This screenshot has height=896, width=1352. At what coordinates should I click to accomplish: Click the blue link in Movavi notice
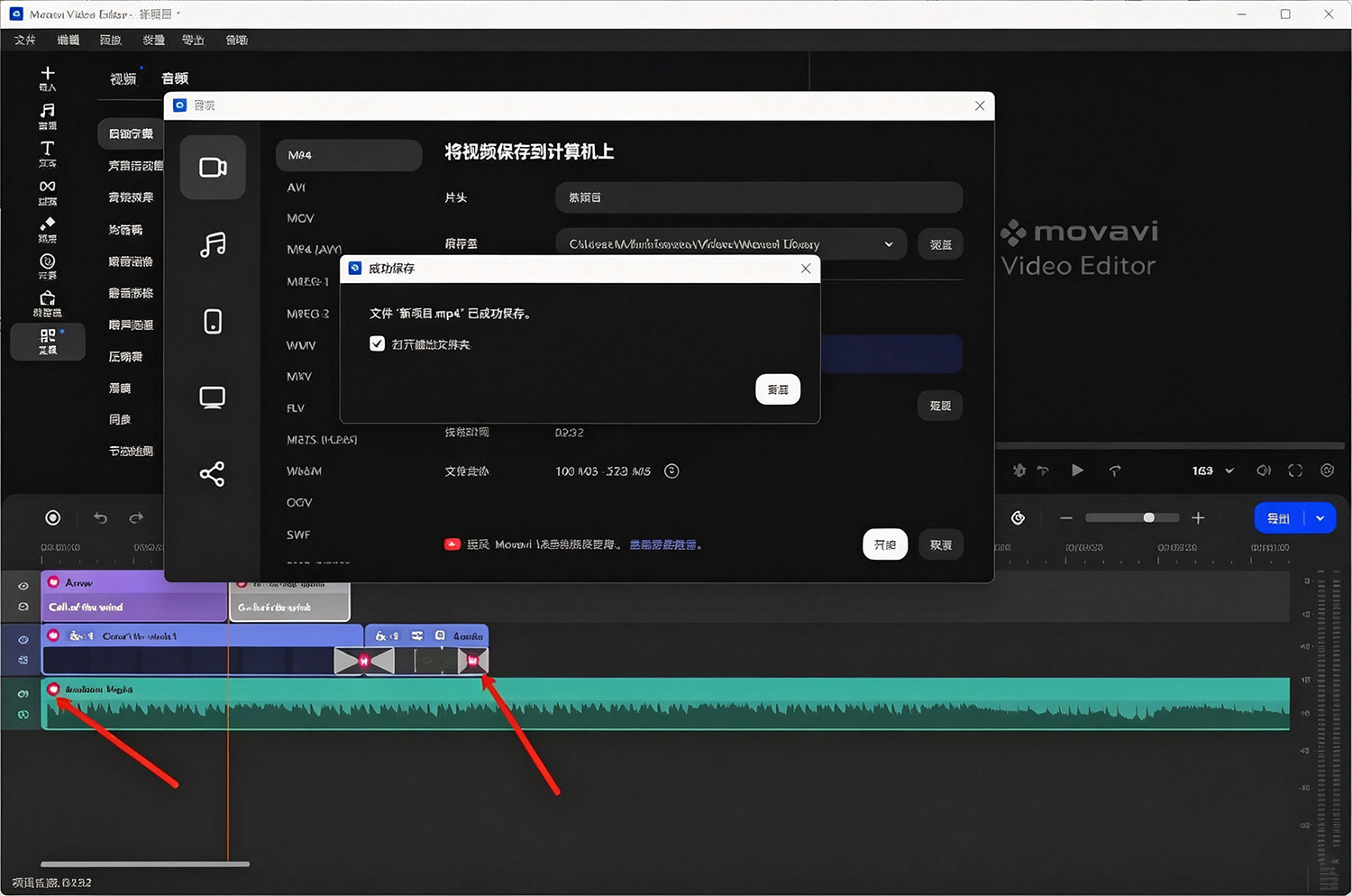662,544
